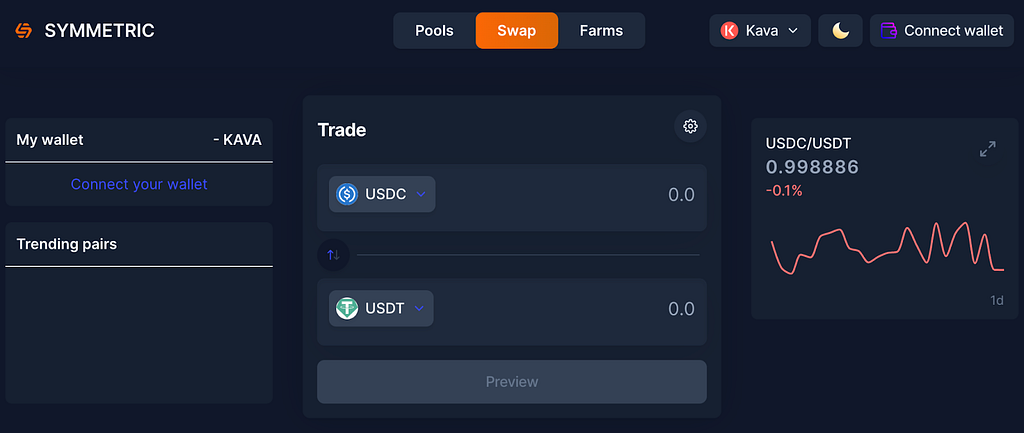Open trade settings gear icon

click(690, 126)
